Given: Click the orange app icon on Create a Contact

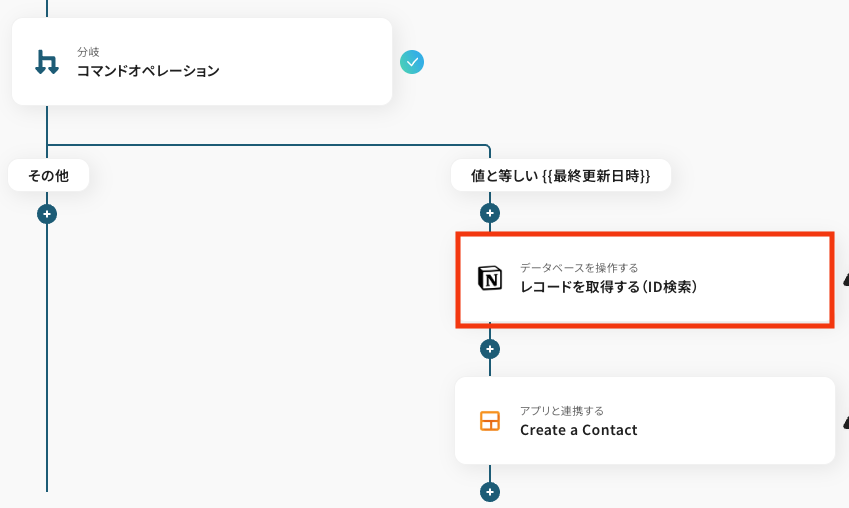Looking at the screenshot, I should [490, 421].
